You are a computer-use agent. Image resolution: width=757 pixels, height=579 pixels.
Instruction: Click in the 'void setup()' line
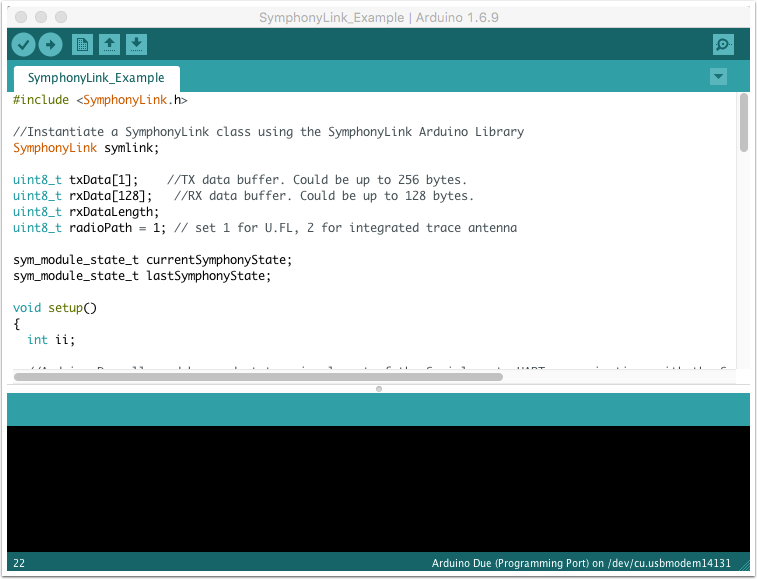point(55,308)
